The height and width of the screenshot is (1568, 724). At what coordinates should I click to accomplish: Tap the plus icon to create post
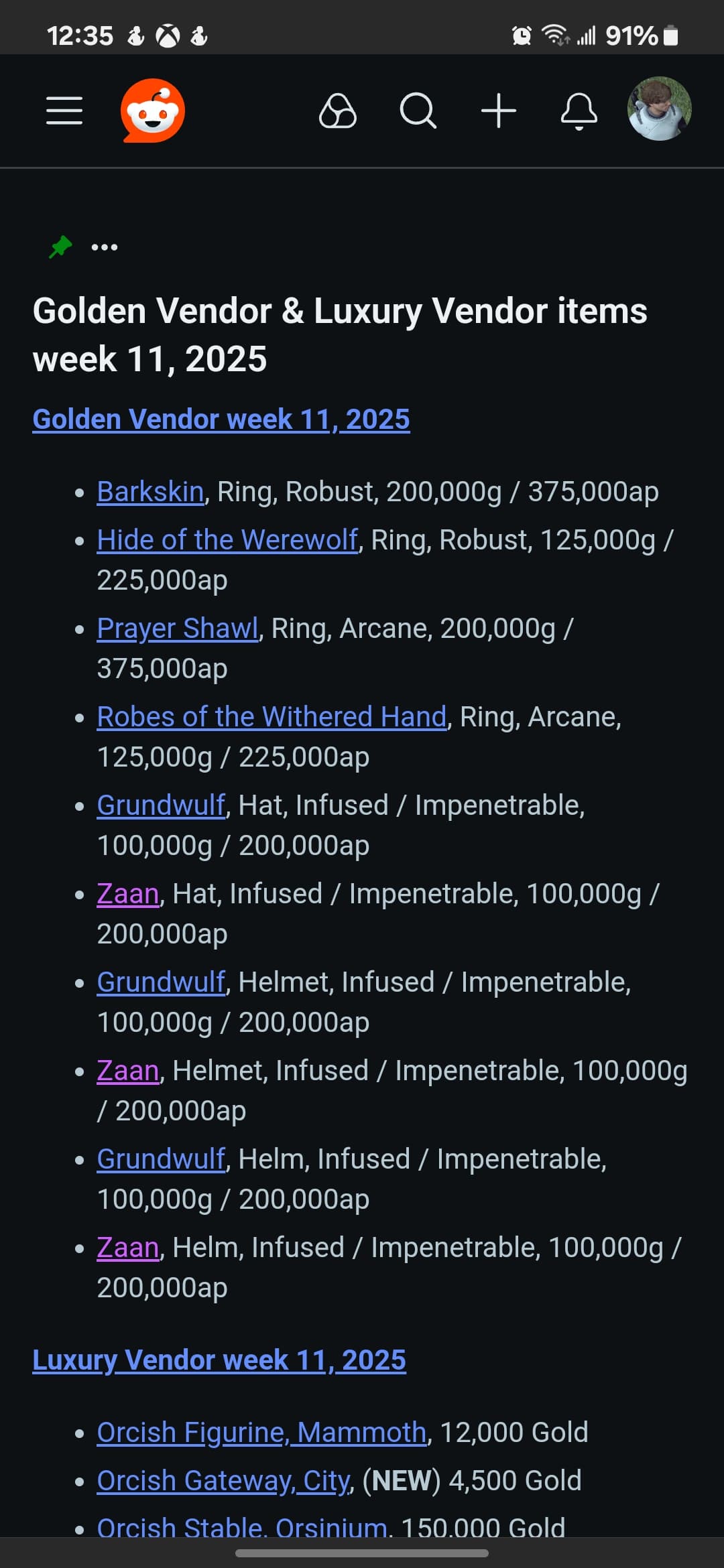click(x=499, y=111)
